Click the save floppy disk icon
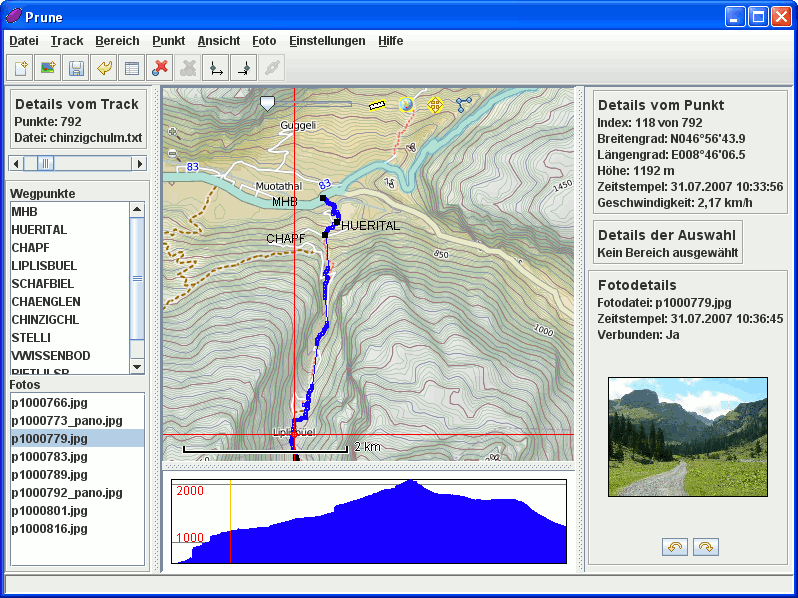798x598 pixels. [75, 68]
